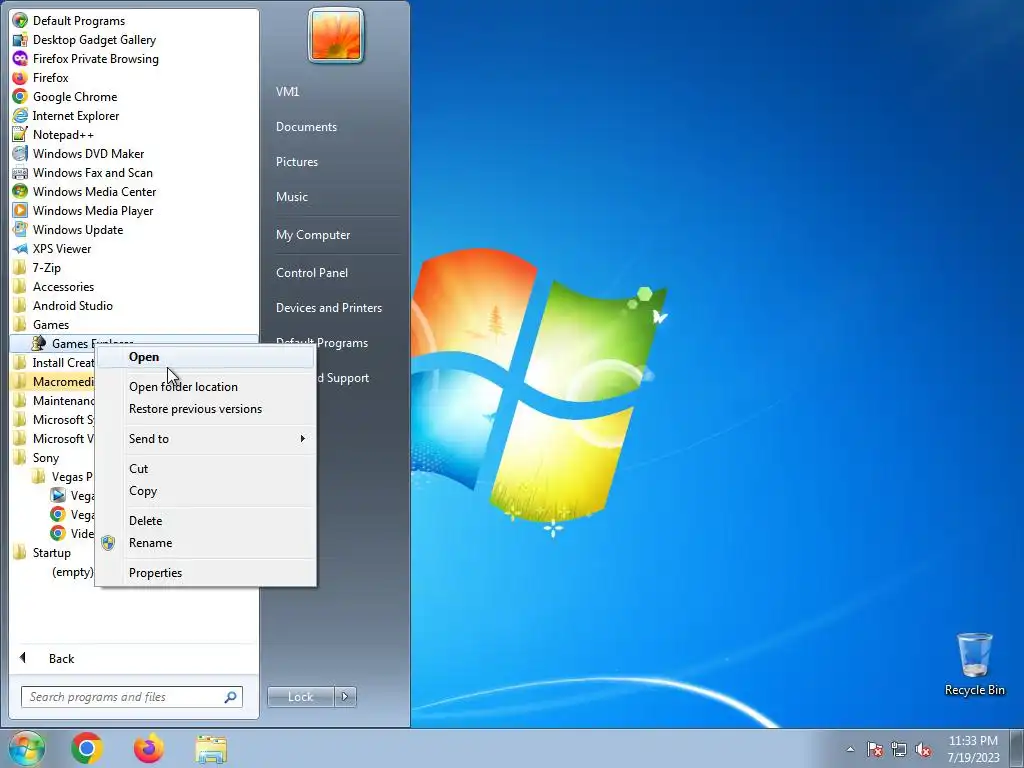
Task: Expand the 7-Zip folder
Action: click(x=37, y=268)
